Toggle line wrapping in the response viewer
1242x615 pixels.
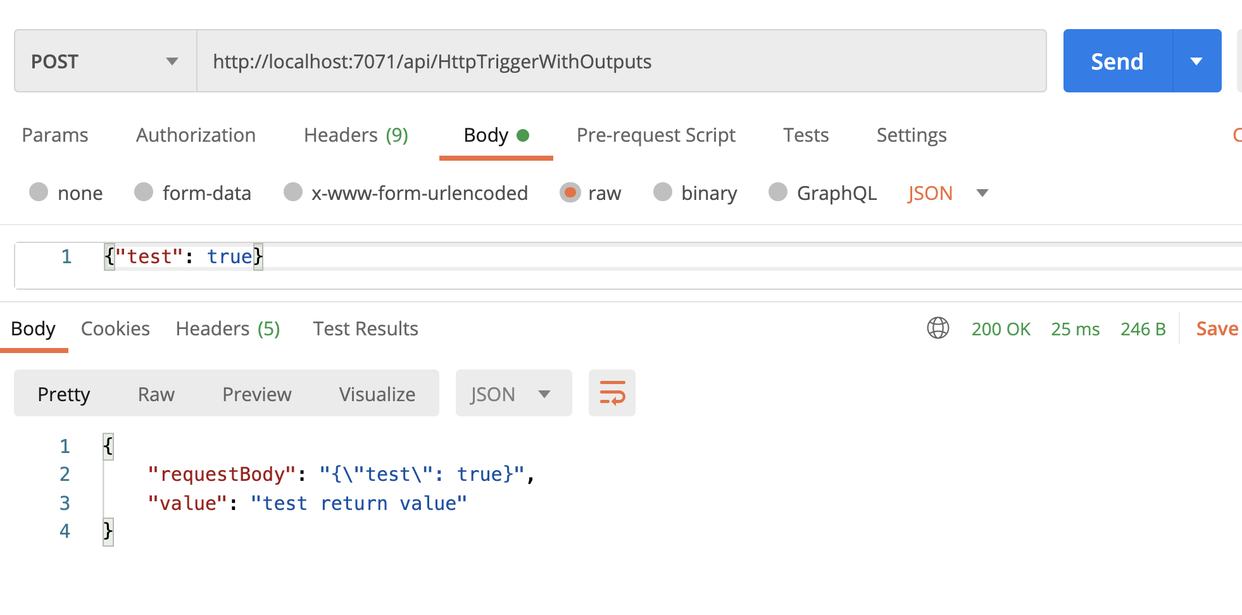coord(611,393)
